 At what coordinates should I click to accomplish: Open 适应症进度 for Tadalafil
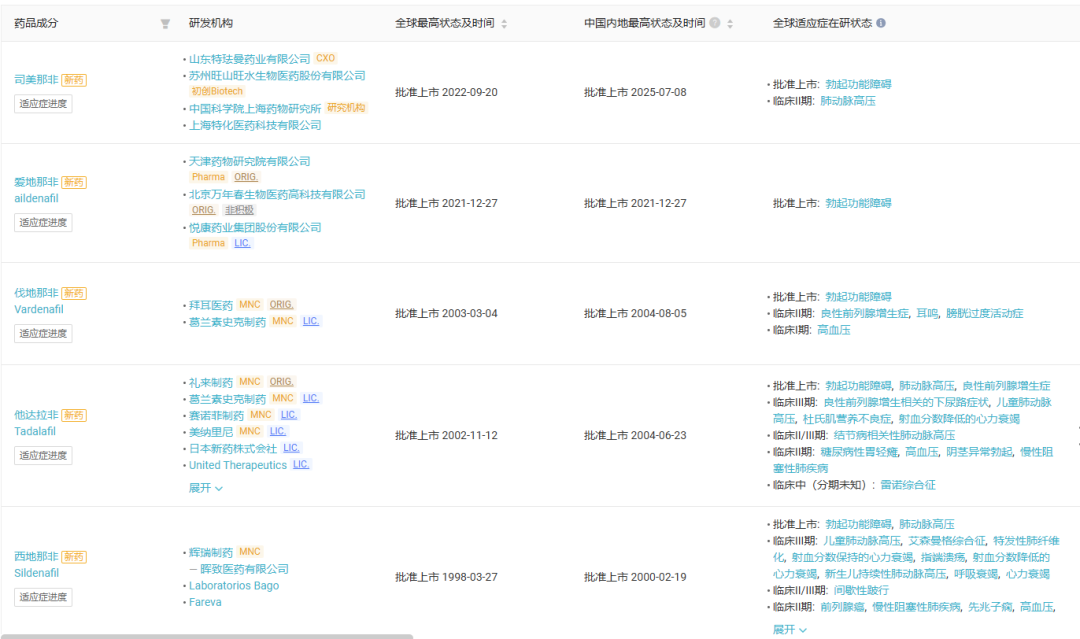[x=43, y=455]
